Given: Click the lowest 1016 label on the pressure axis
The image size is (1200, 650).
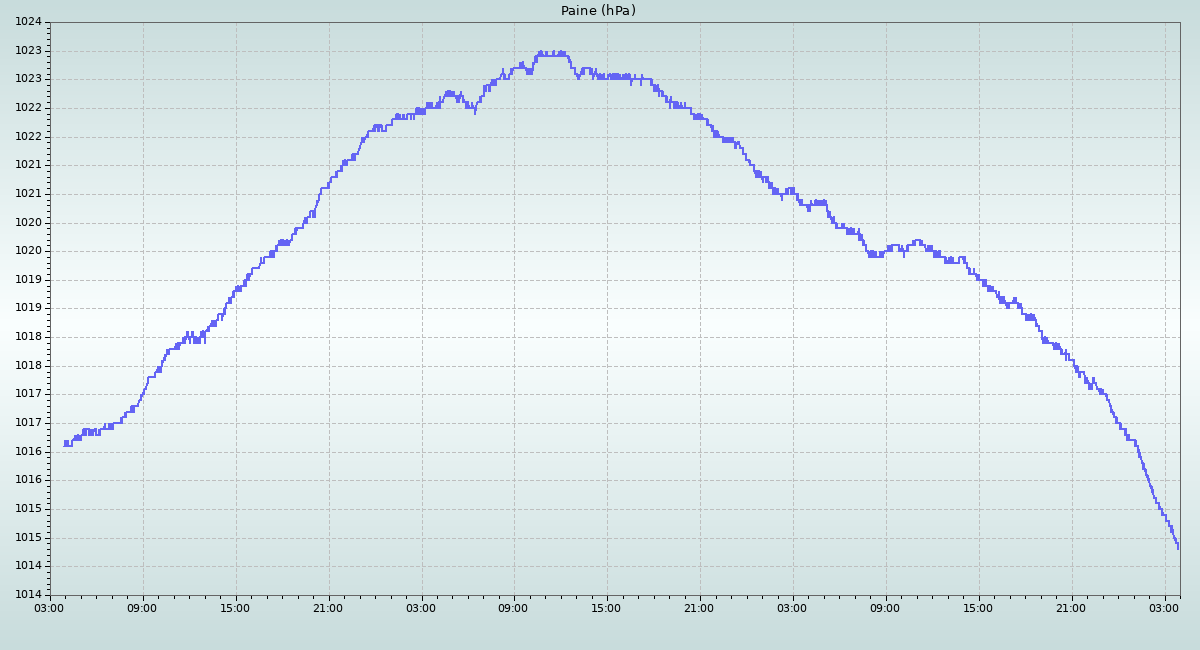Looking at the screenshot, I should [28, 480].
